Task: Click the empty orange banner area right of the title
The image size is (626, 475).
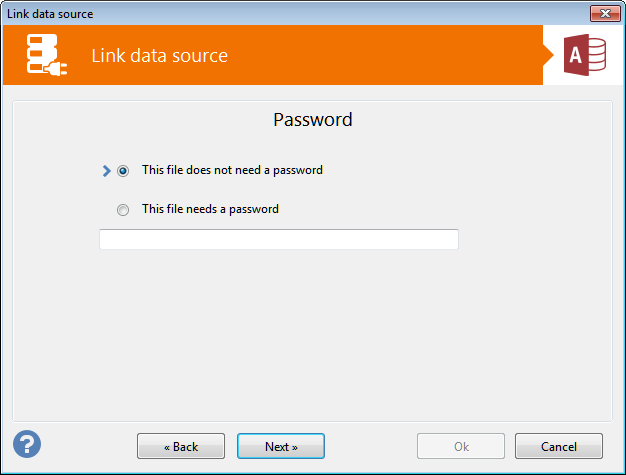Action: [400, 55]
